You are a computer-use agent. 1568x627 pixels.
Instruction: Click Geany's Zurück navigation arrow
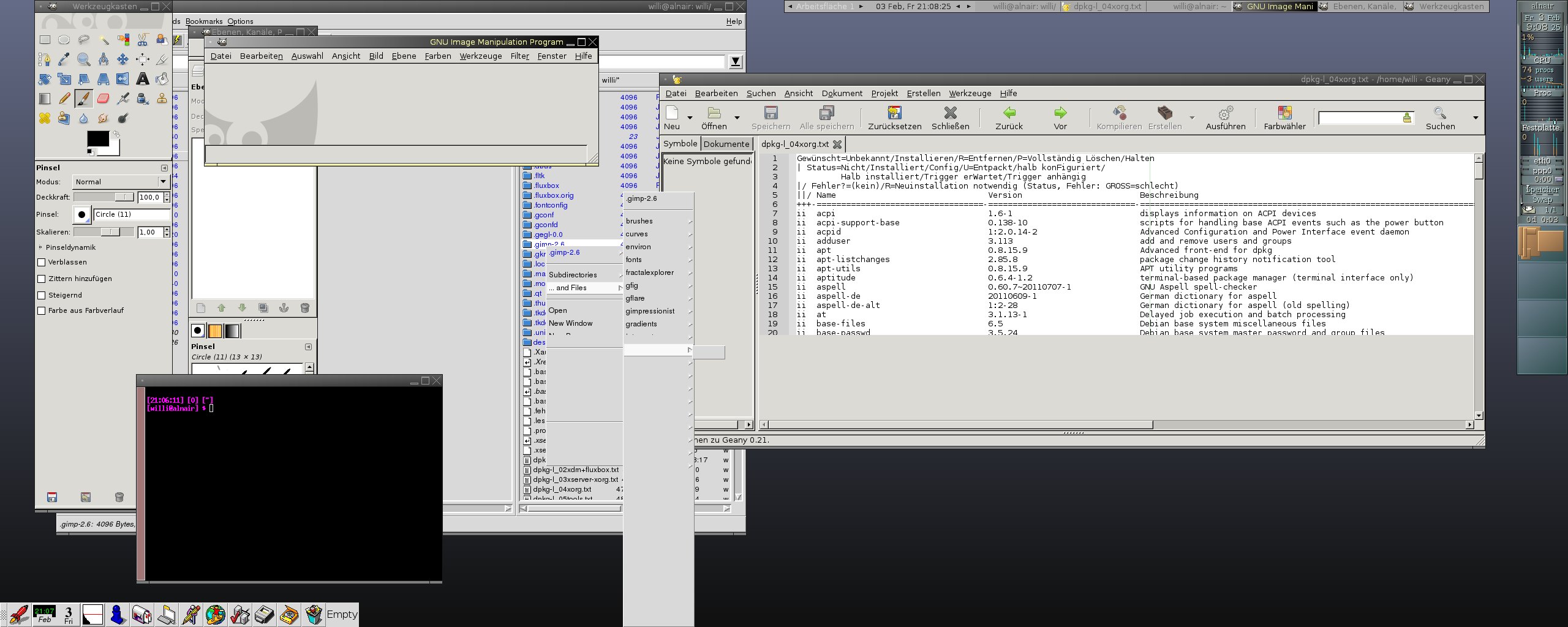pyautogui.click(x=1009, y=113)
